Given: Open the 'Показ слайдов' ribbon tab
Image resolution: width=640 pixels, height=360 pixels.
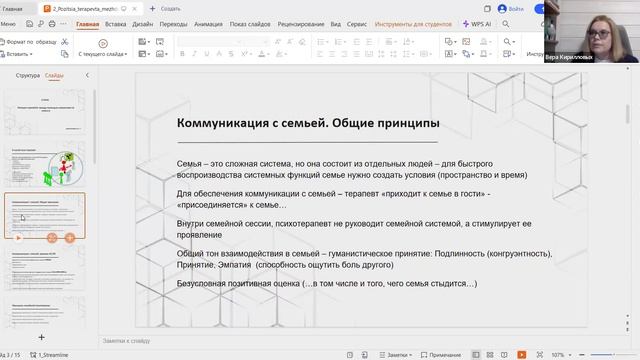Looking at the screenshot, I should tap(250, 24).
